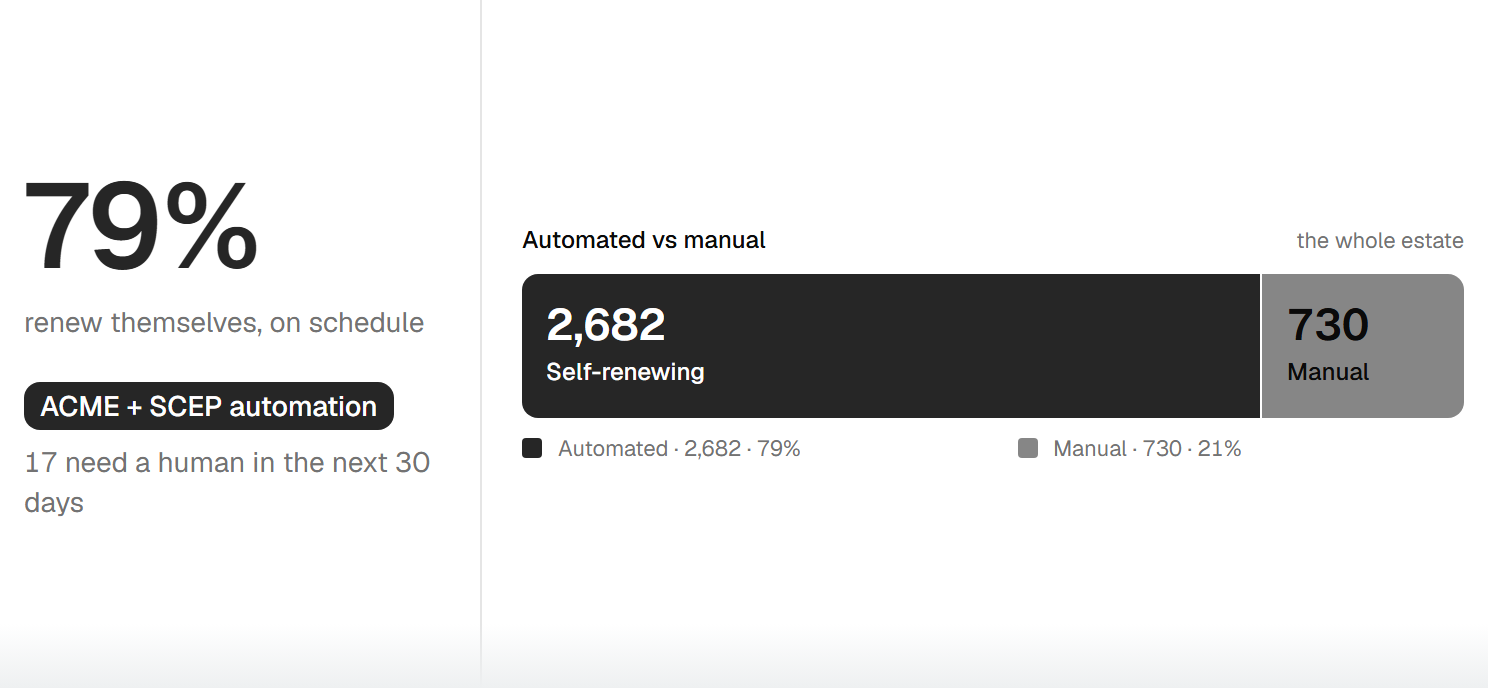The width and height of the screenshot is (1488, 688).
Task: Click the word 'days' on the last line
Action: tap(54, 502)
